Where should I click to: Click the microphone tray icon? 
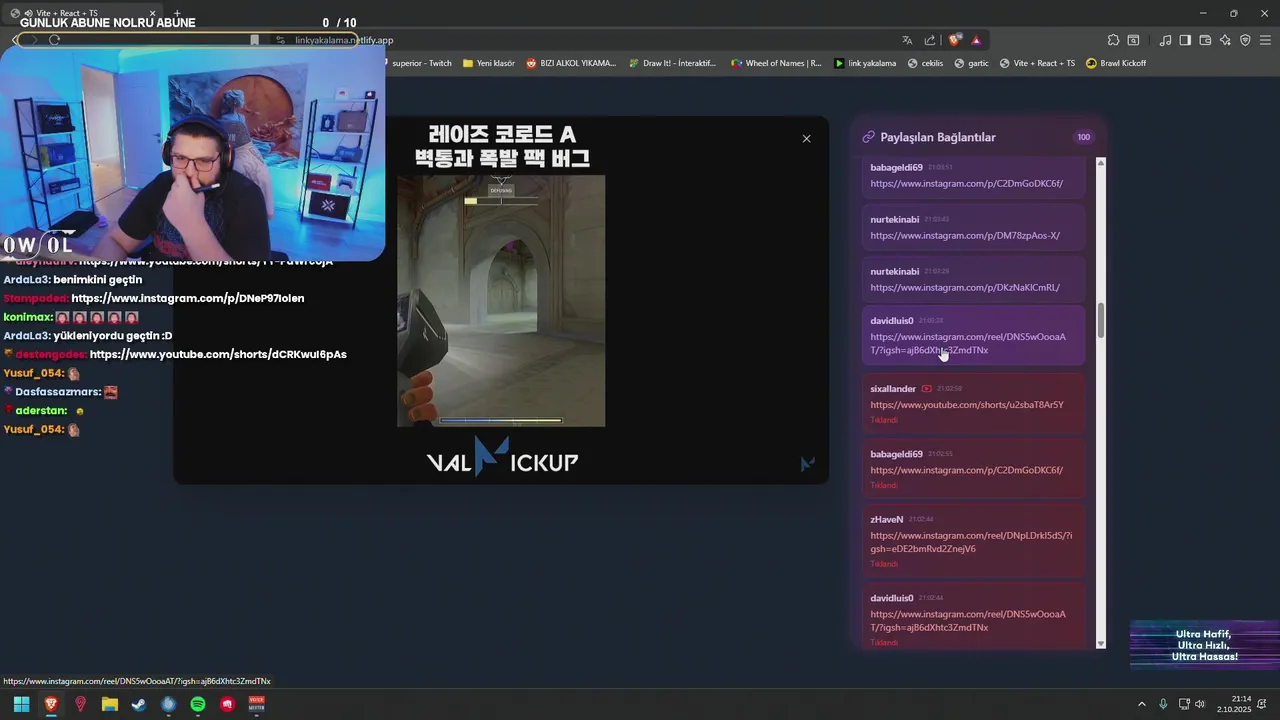click(1163, 704)
